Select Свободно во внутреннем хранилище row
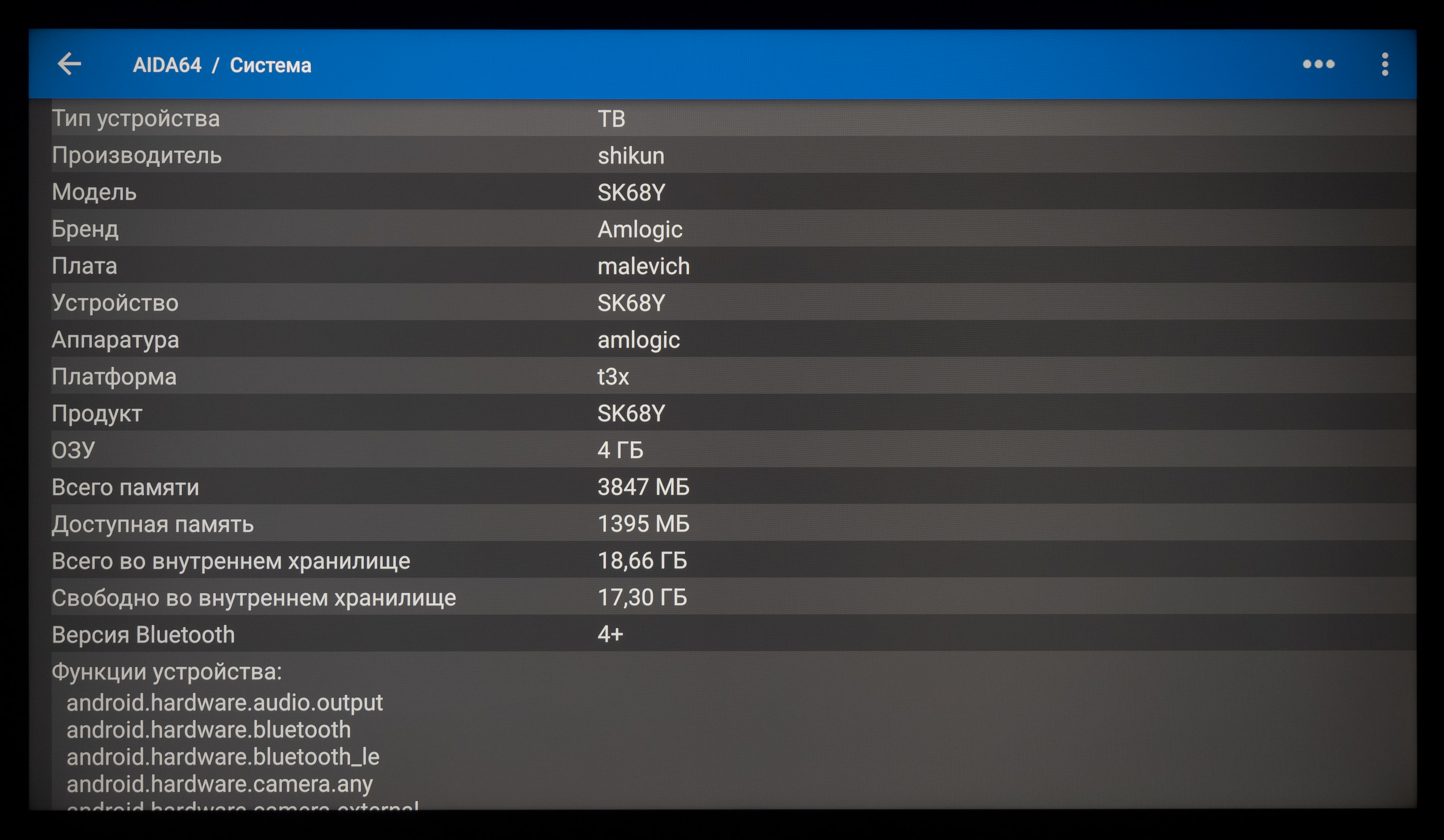1444x840 pixels. tap(732, 598)
